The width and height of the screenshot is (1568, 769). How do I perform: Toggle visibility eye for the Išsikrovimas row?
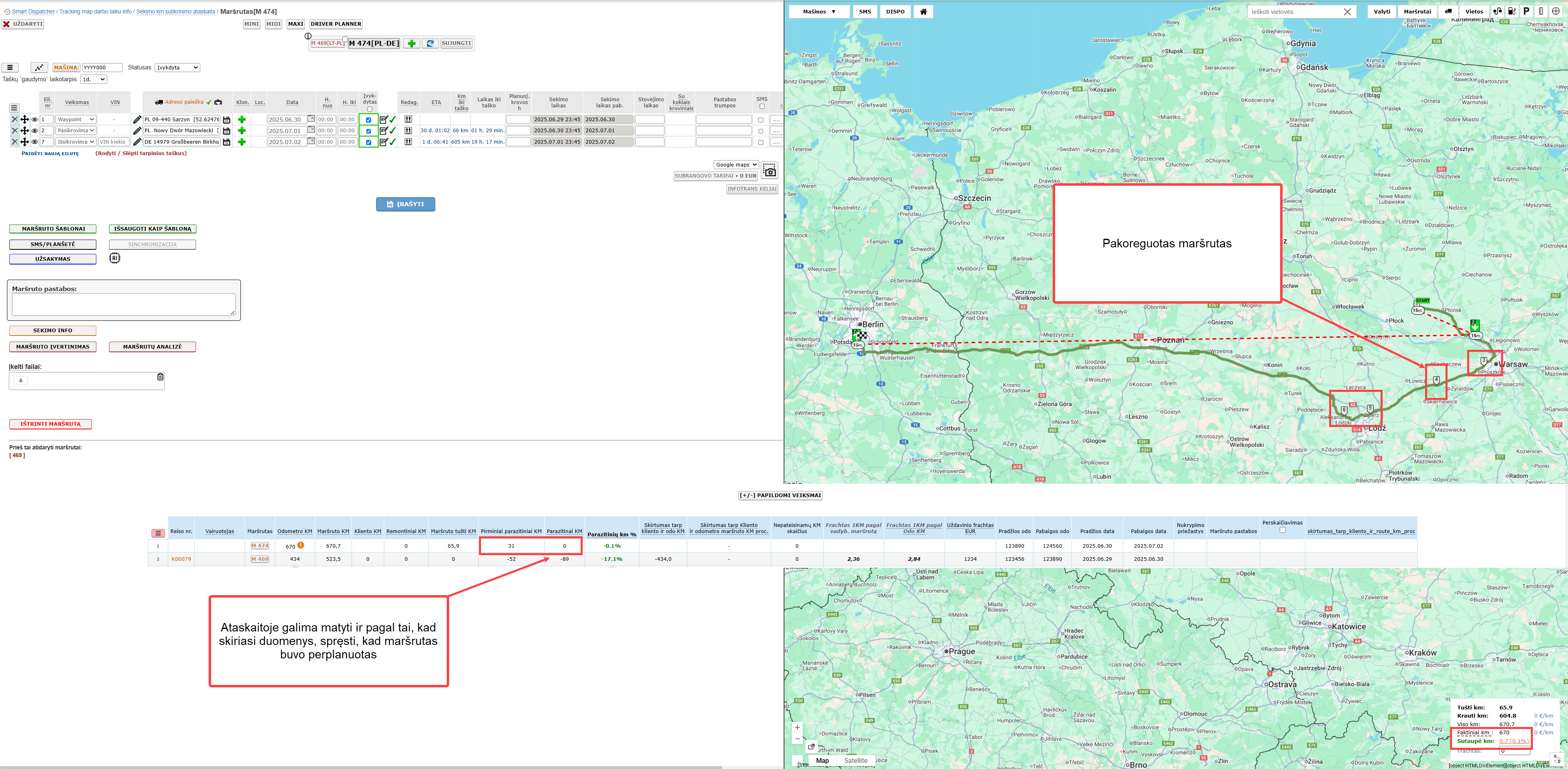[x=35, y=142]
